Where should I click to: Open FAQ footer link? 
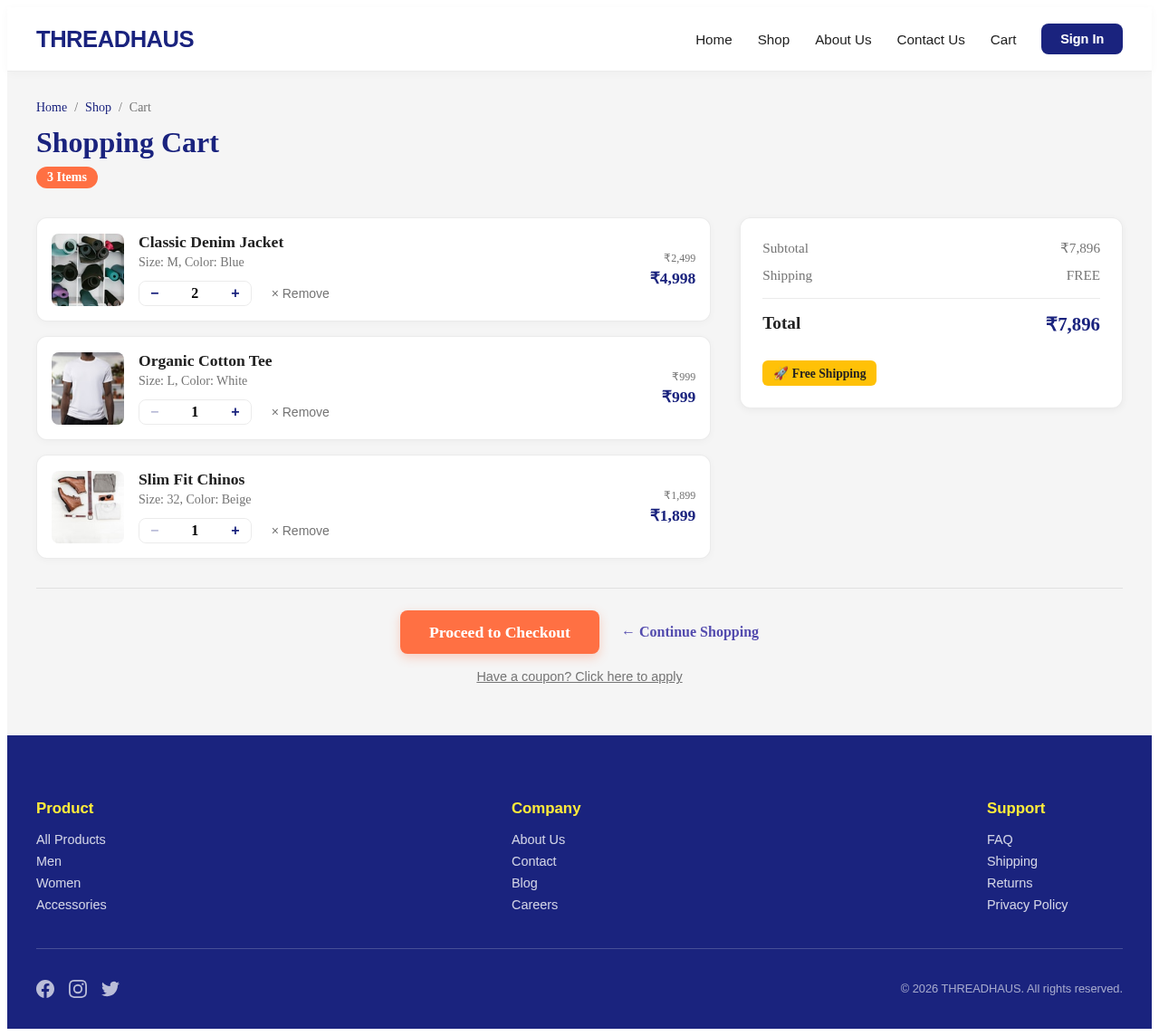pyautogui.click(x=1000, y=839)
